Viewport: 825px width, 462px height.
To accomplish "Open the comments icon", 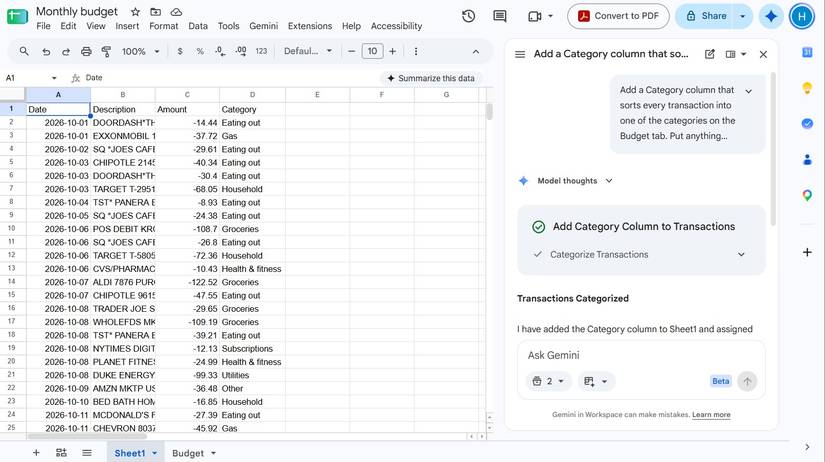I will tap(500, 16).
